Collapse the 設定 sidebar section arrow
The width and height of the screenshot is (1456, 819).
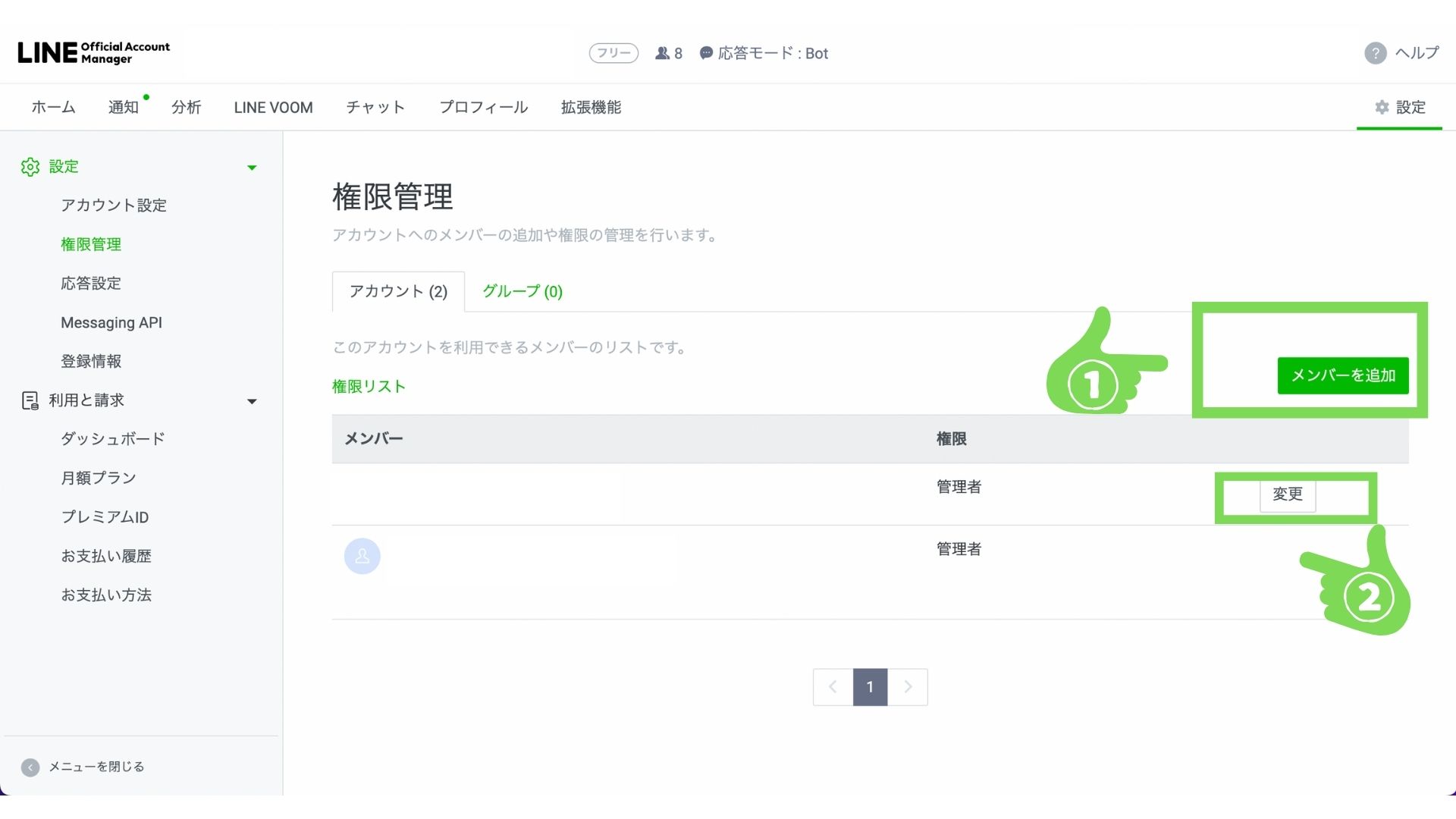252,168
